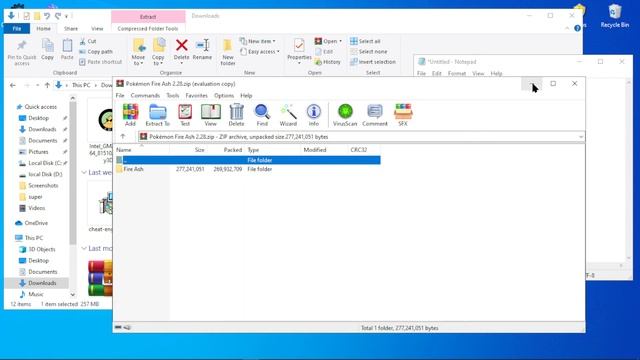Run VirusScan from WinRAR toolbar
This screenshot has width=640, height=360.
(345, 115)
